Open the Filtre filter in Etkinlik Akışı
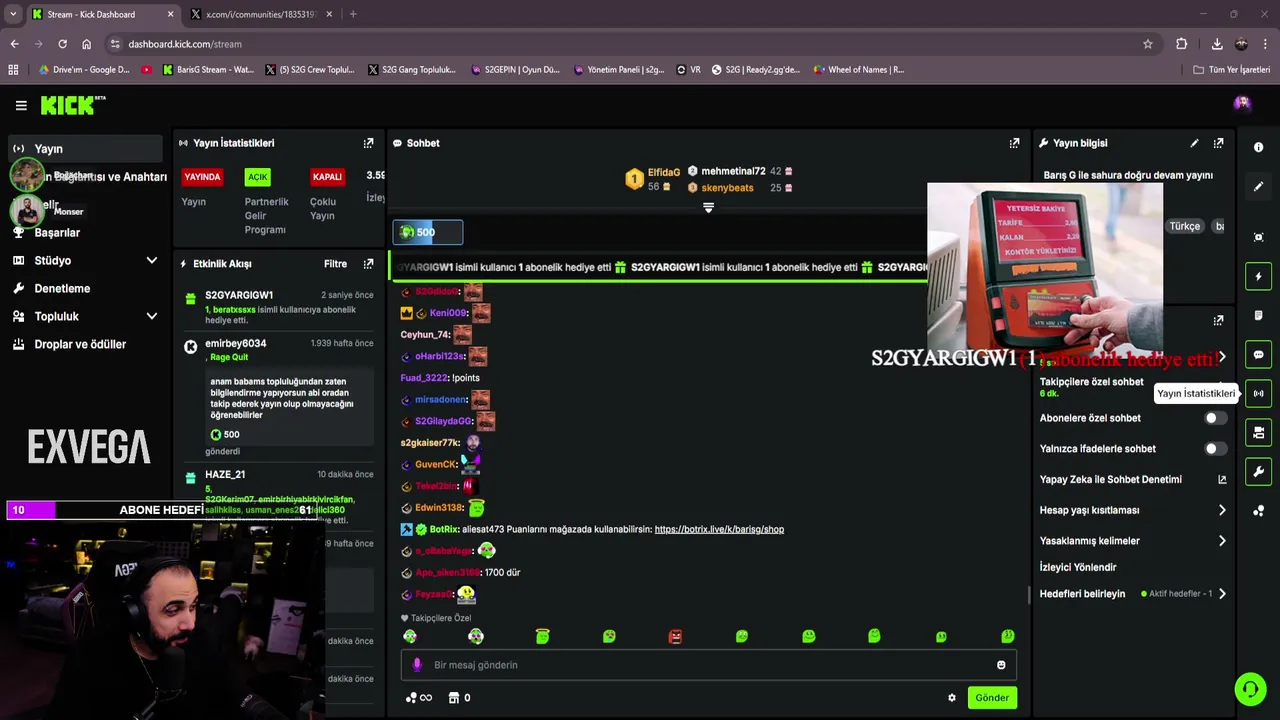 (x=335, y=264)
